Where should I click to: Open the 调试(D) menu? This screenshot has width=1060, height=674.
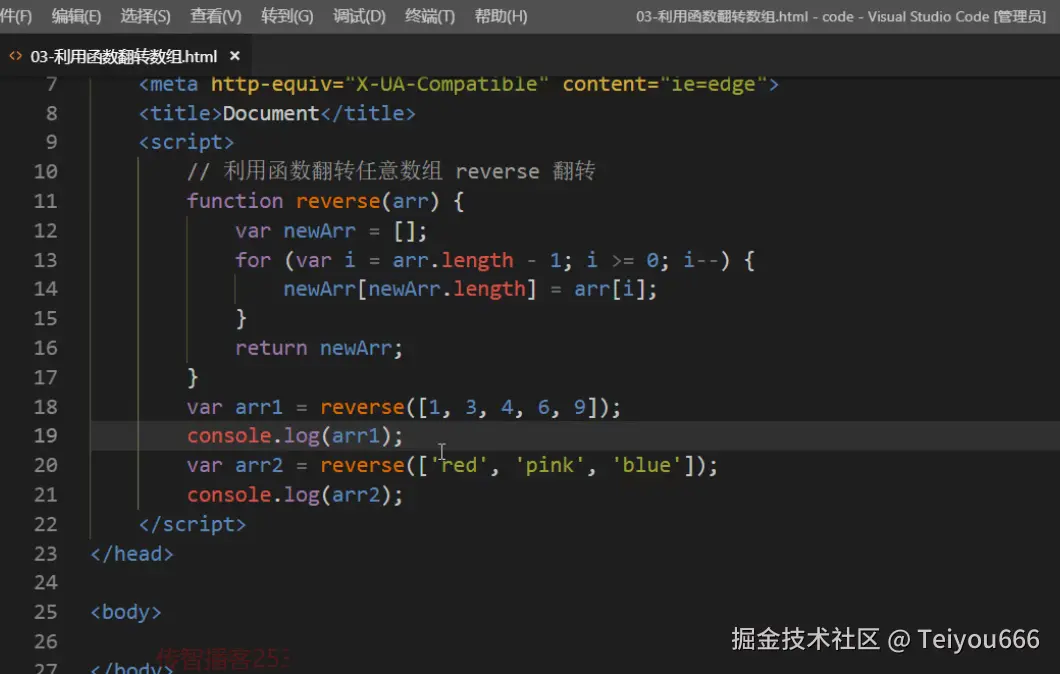[359, 16]
